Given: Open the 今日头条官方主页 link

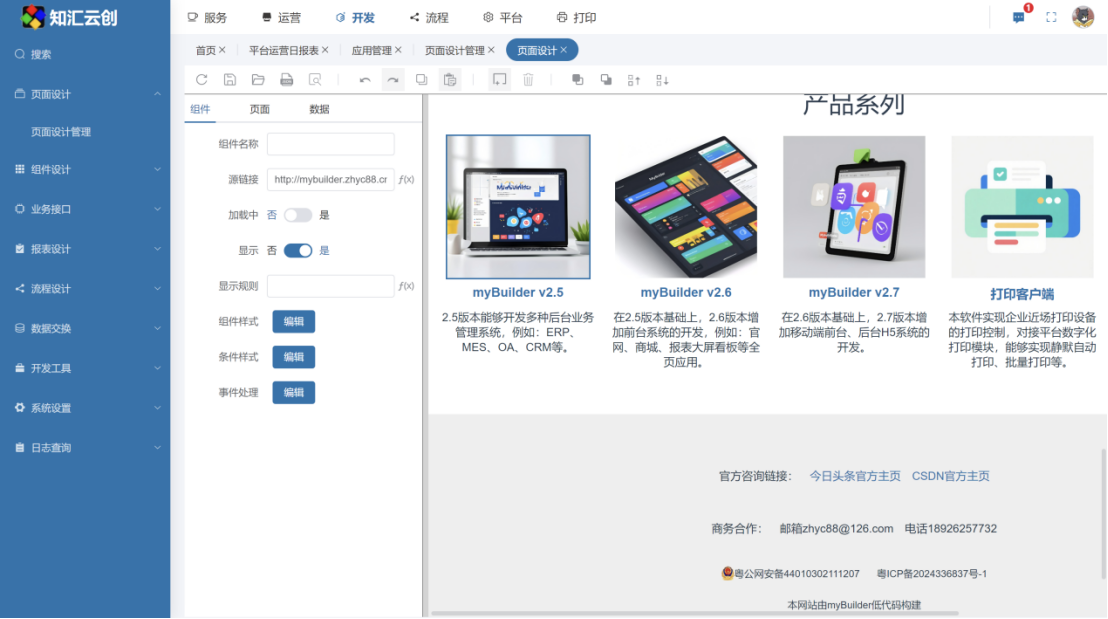Looking at the screenshot, I should [x=855, y=476].
